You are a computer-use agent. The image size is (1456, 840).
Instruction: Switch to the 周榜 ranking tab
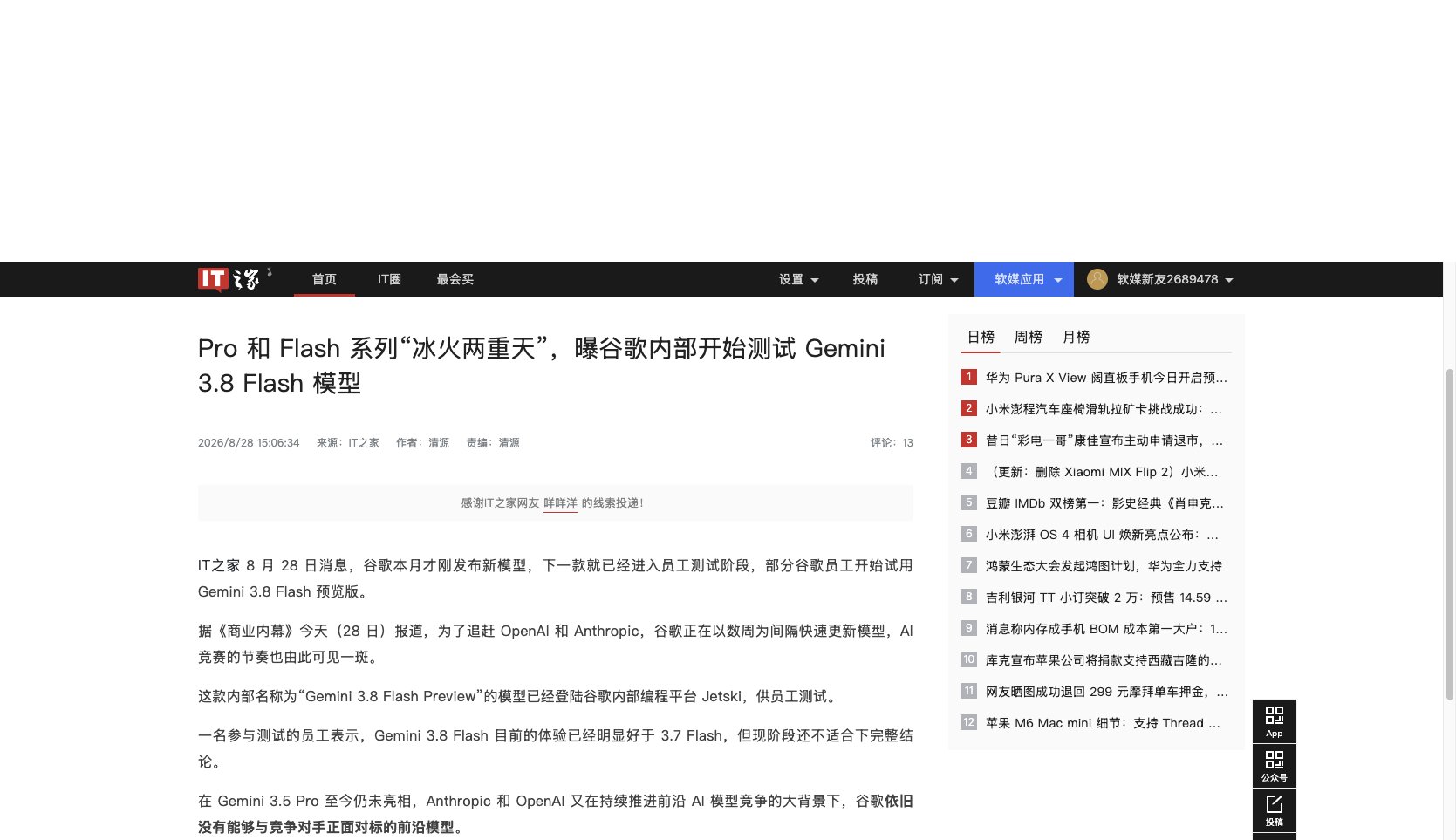click(1029, 337)
